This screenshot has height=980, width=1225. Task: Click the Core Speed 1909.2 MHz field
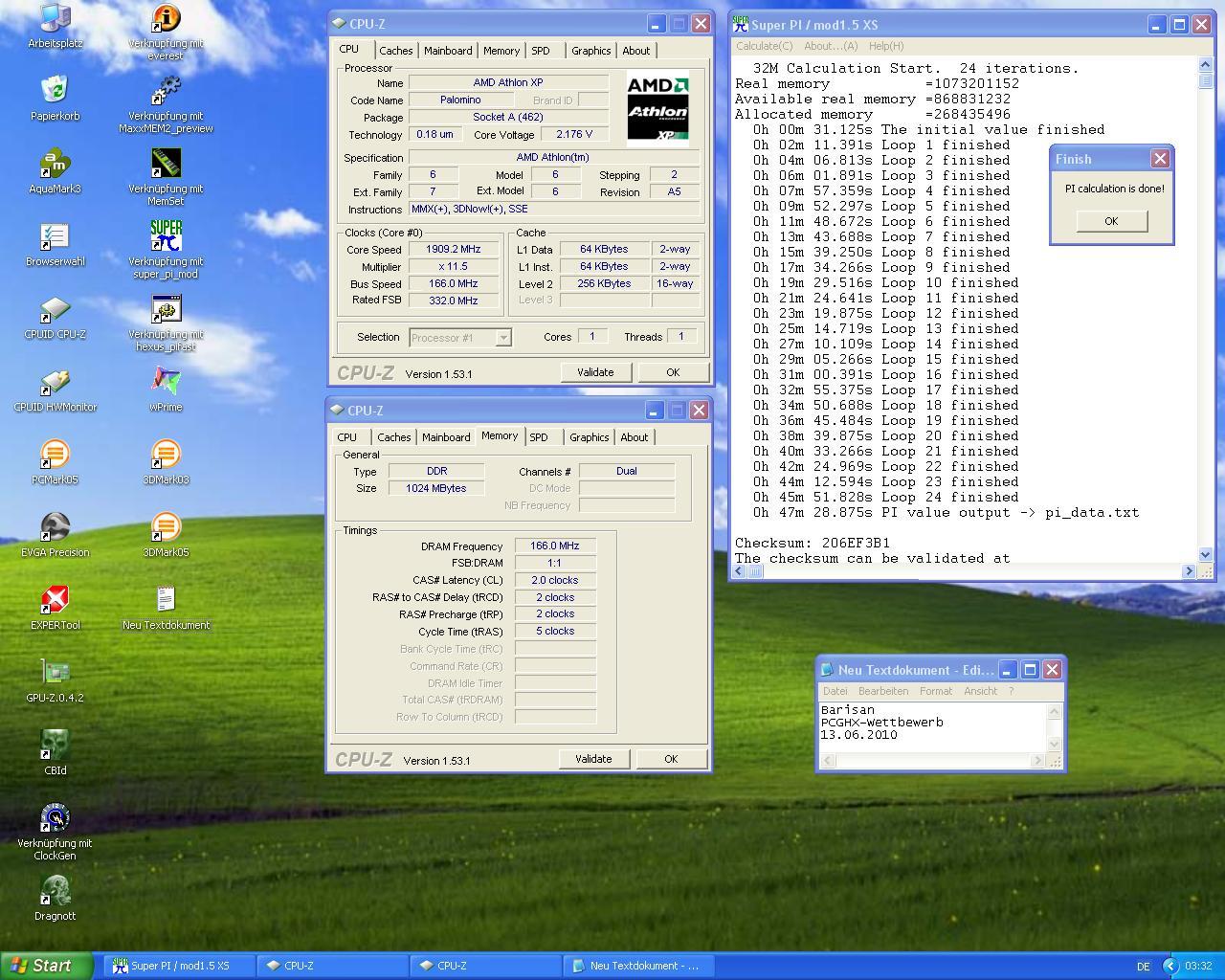point(454,250)
